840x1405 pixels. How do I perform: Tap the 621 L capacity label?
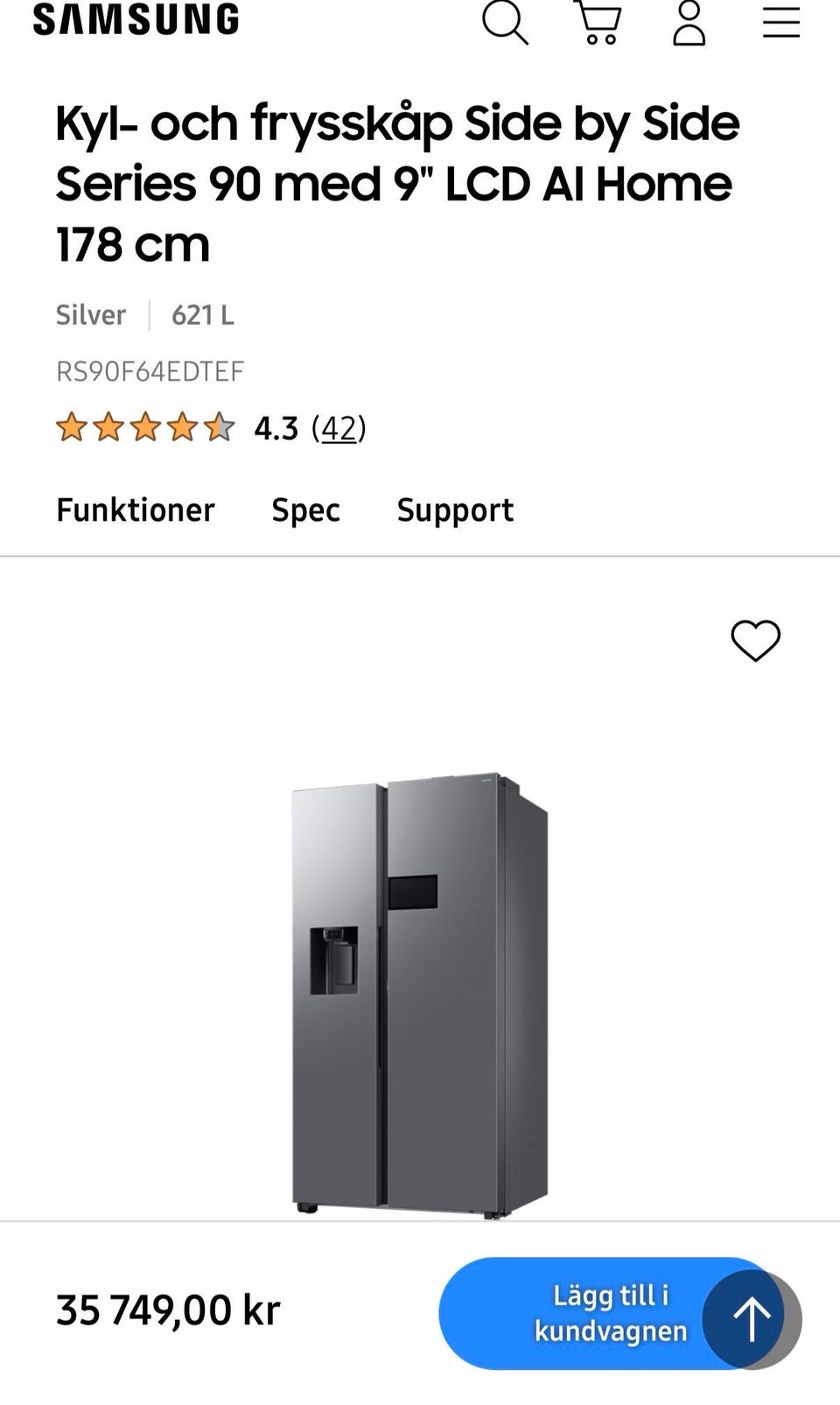pyautogui.click(x=203, y=314)
